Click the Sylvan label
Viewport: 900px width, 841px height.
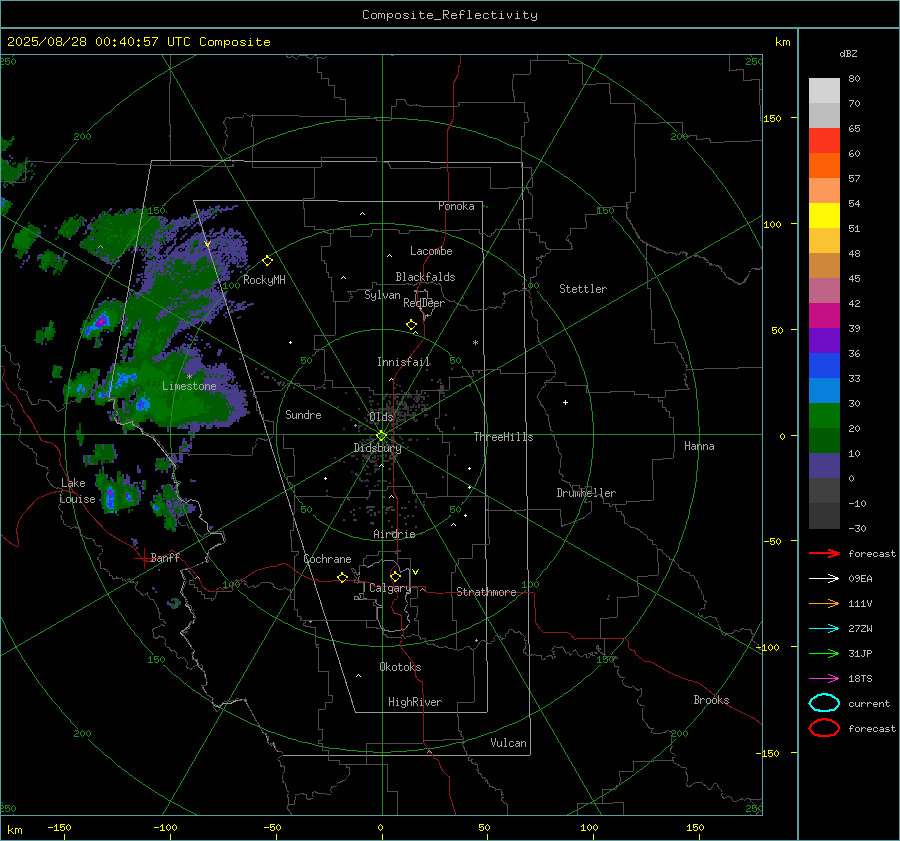(382, 295)
